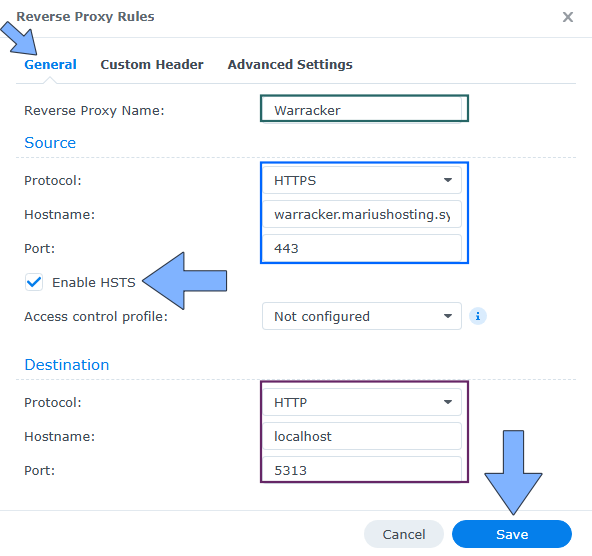Open the Source Protocol HTTPS dropdown
The image size is (592, 556).
[x=362, y=180]
